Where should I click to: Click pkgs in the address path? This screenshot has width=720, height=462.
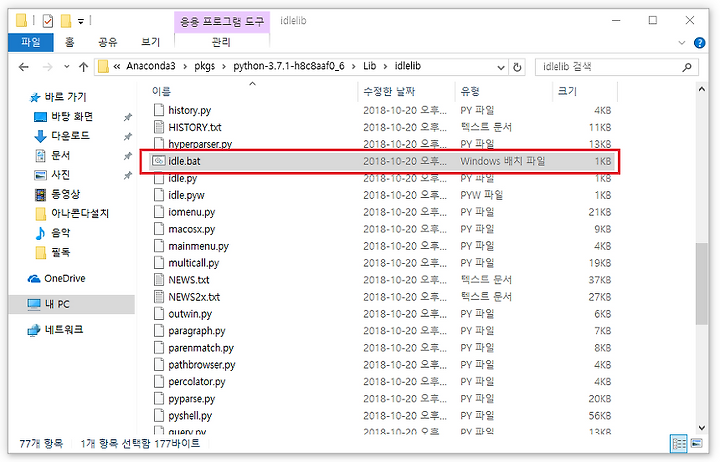(x=204, y=66)
